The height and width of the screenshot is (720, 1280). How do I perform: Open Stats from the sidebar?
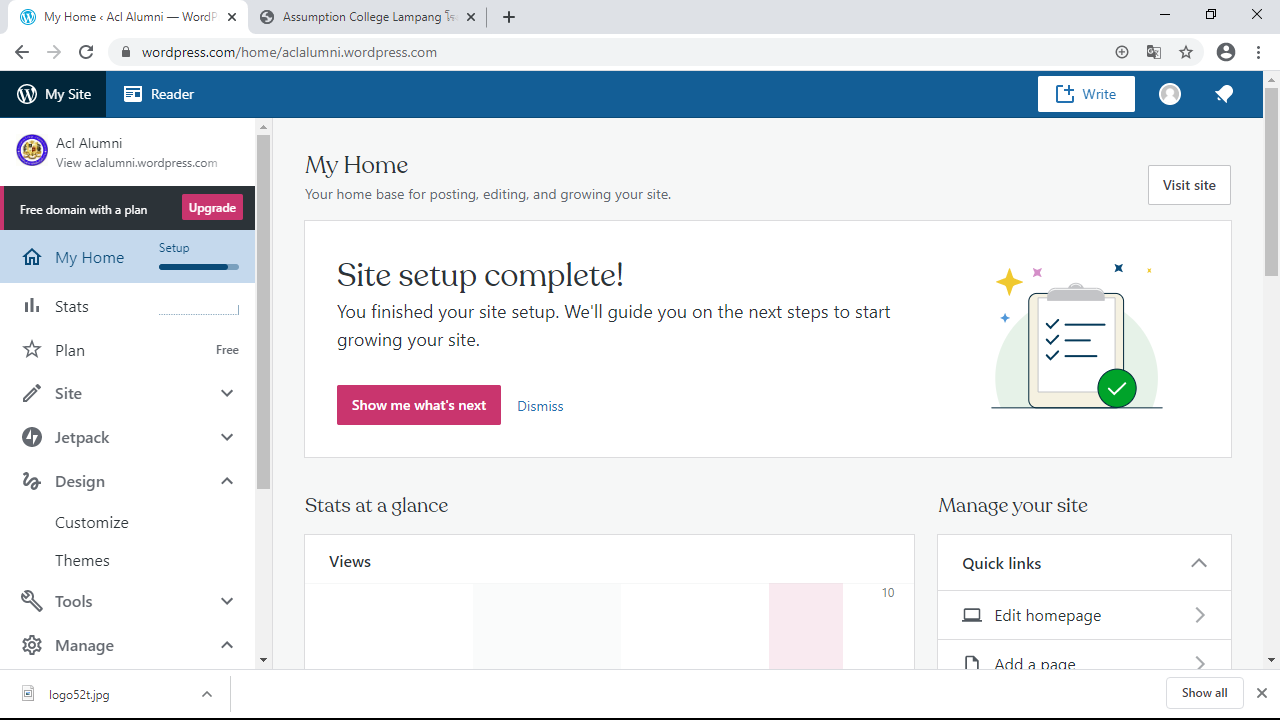(72, 307)
